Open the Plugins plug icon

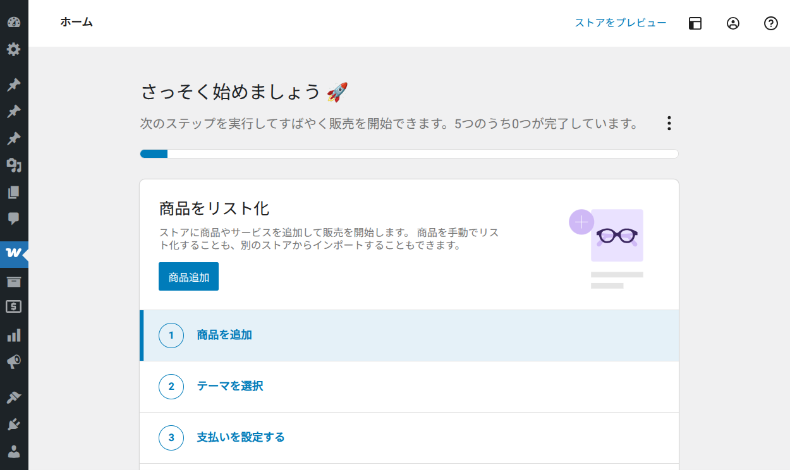tap(14, 425)
